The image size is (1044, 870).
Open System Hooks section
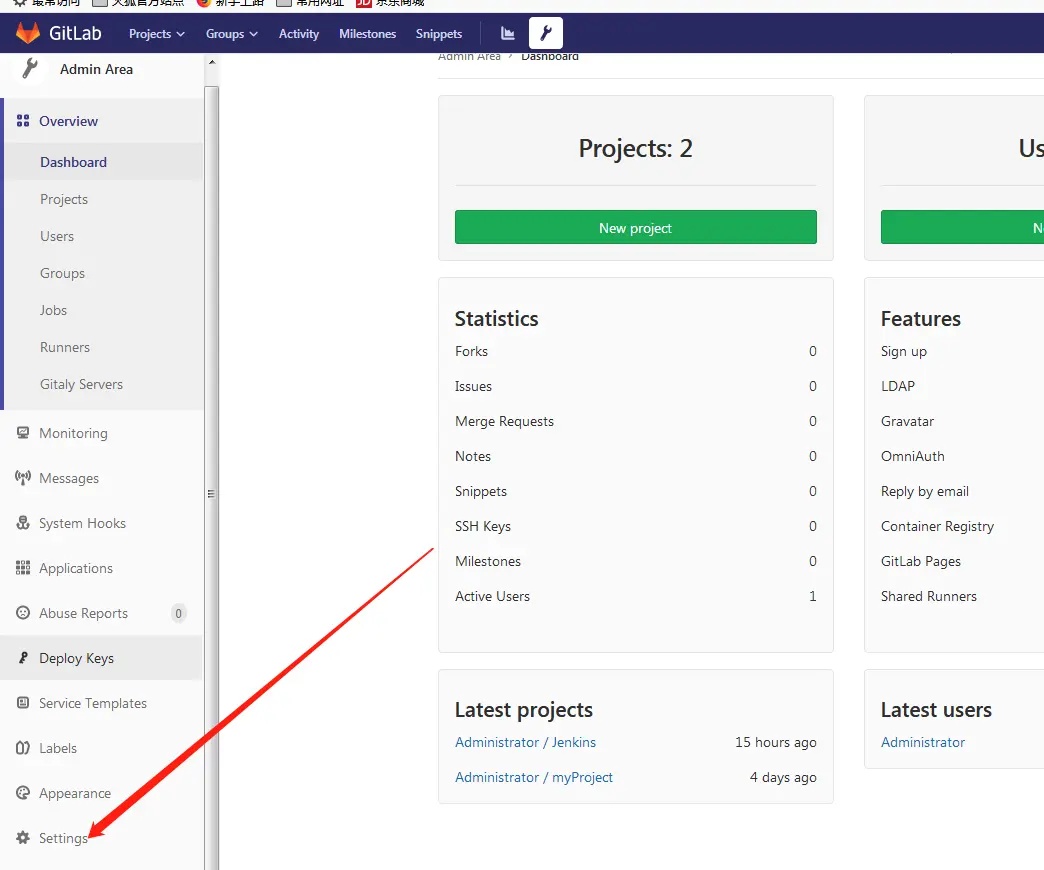point(83,524)
